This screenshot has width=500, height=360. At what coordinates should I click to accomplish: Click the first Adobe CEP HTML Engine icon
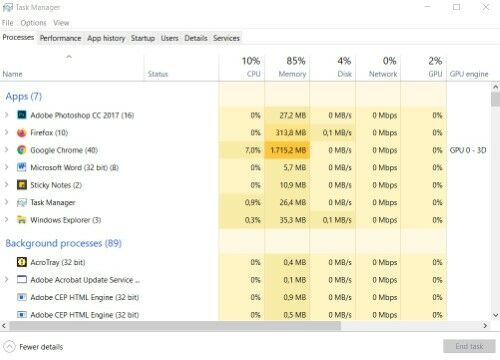22,297
